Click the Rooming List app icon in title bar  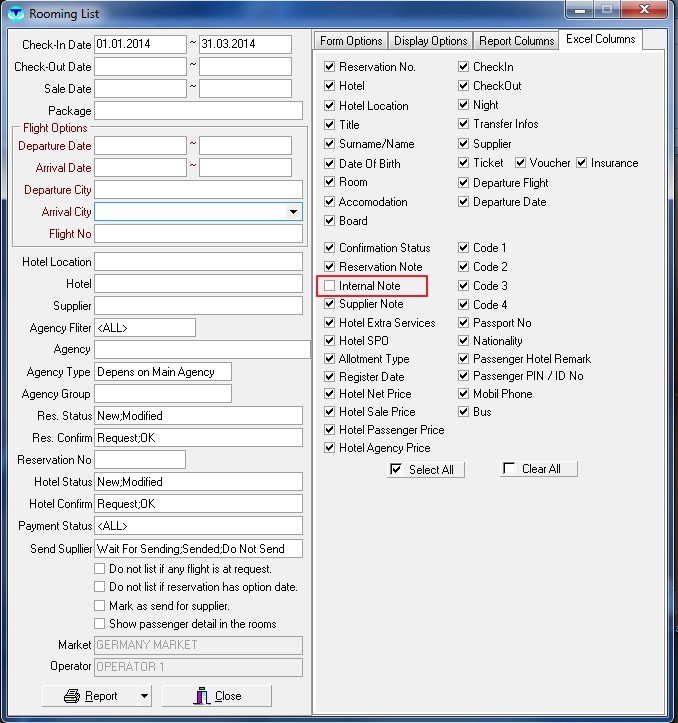point(15,13)
